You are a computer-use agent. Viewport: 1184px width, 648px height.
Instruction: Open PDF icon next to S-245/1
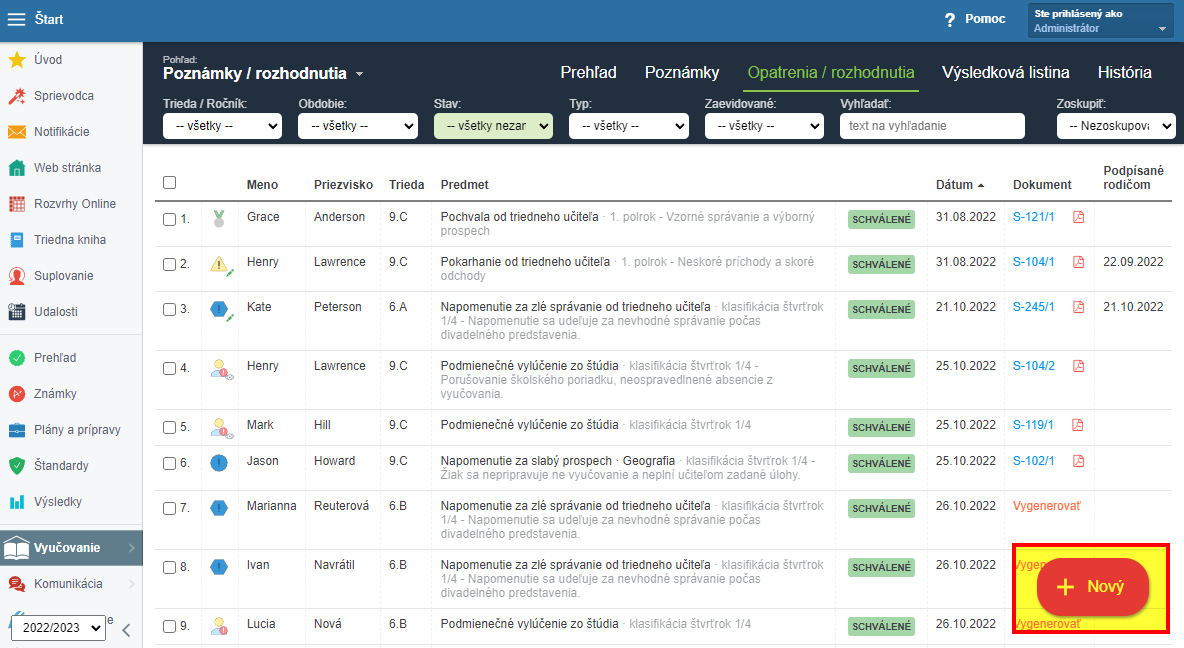point(1078,307)
